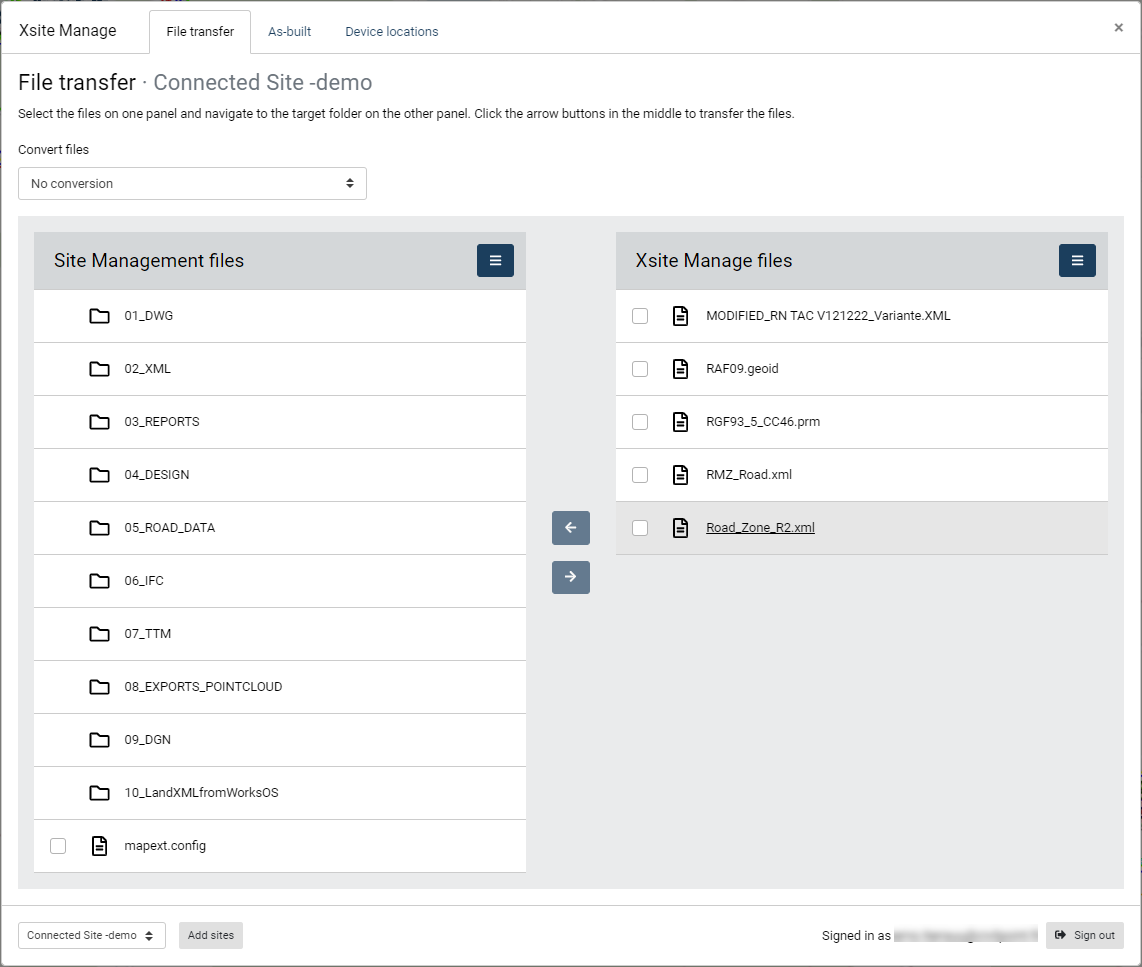Click the Add sites button
The height and width of the screenshot is (967, 1142).
(x=210, y=935)
